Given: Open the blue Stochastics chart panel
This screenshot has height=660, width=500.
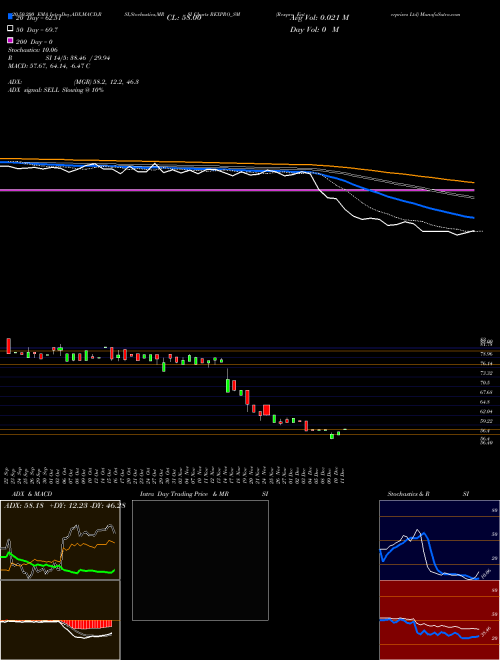Looking at the screenshot, I should tap(439, 540).
